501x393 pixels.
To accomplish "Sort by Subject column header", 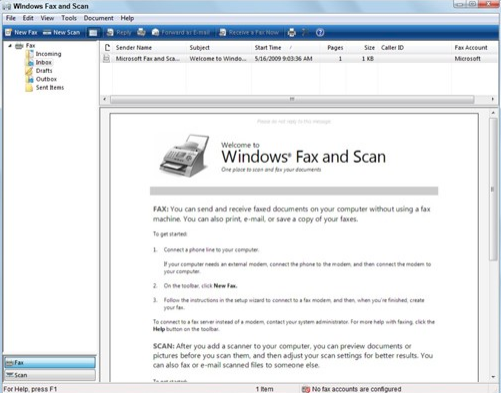I will point(219,48).
